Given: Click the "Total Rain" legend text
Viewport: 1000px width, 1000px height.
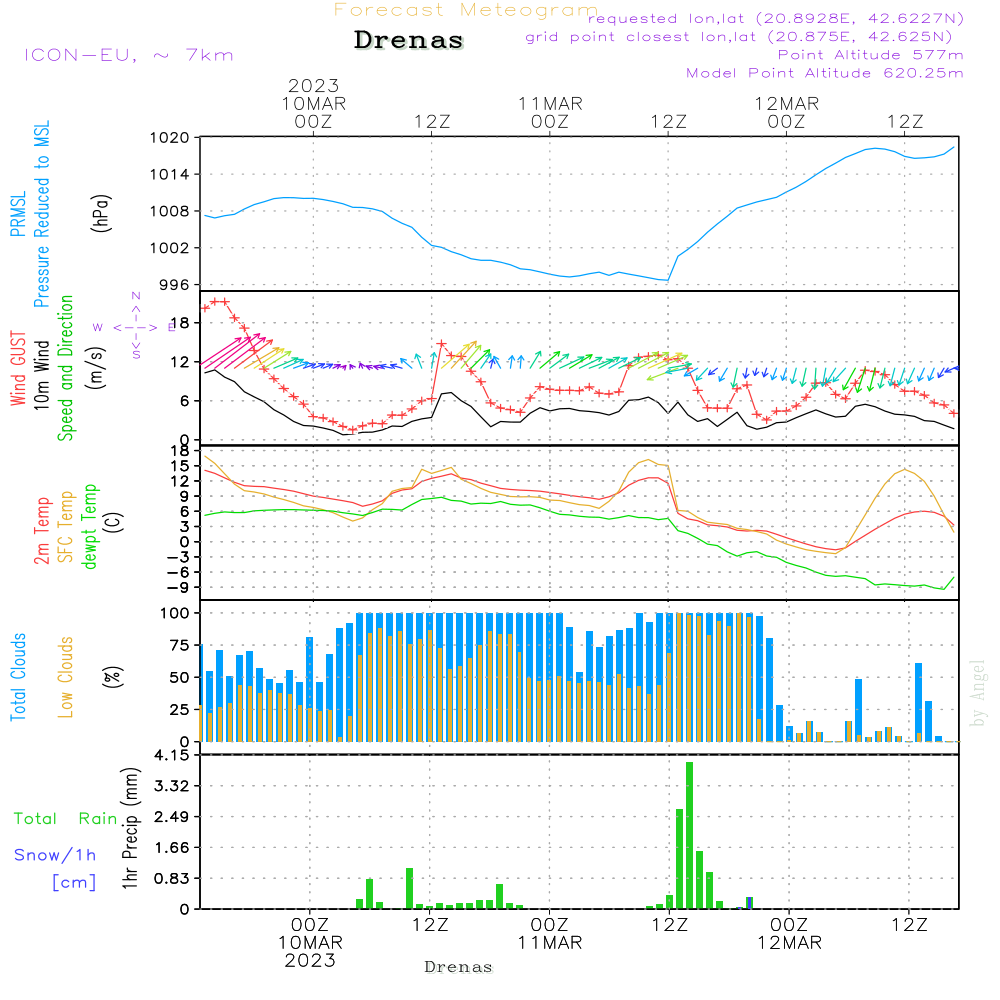Looking at the screenshot, I should click(65, 818).
